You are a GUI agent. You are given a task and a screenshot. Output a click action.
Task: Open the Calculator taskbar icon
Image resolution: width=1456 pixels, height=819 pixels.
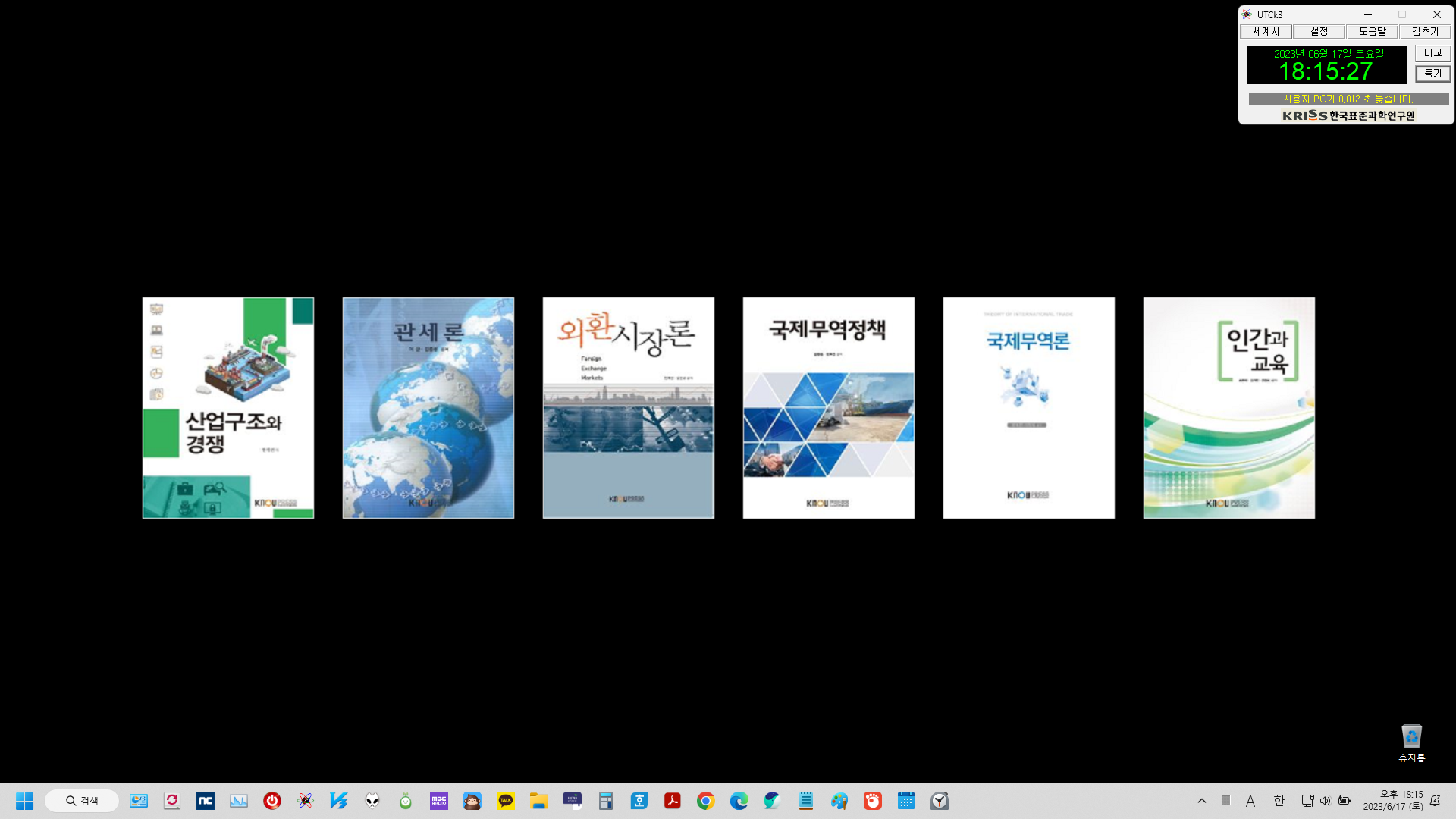(x=605, y=801)
